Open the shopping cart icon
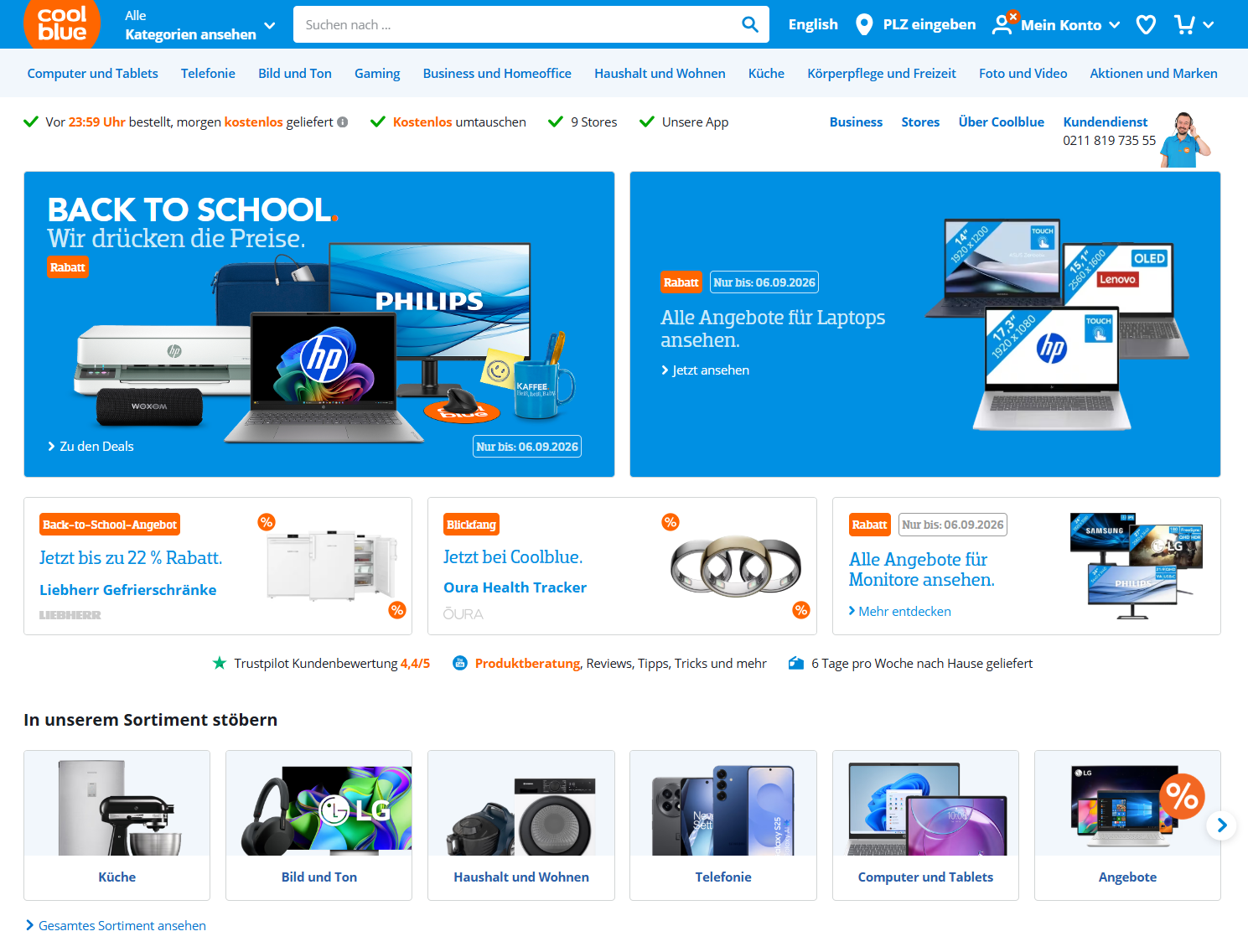1248x952 pixels. point(1184,24)
